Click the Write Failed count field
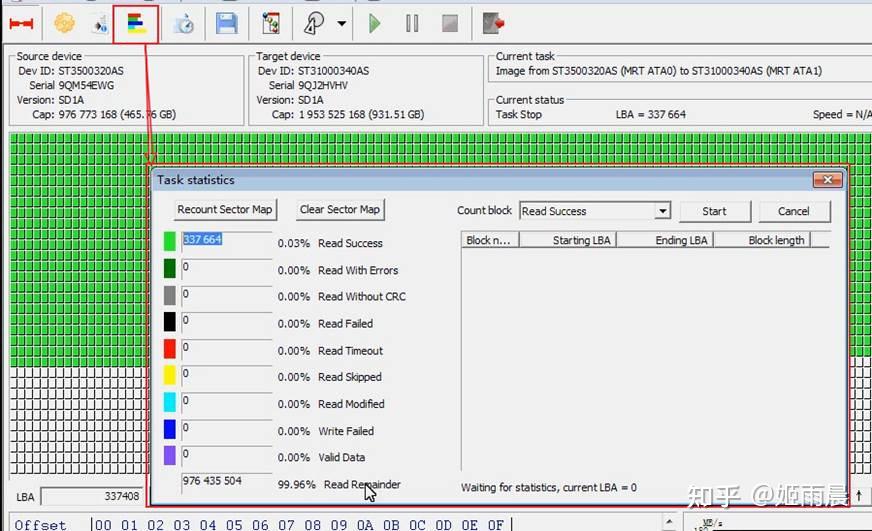Viewport: 872px width, 531px height. pos(227,429)
